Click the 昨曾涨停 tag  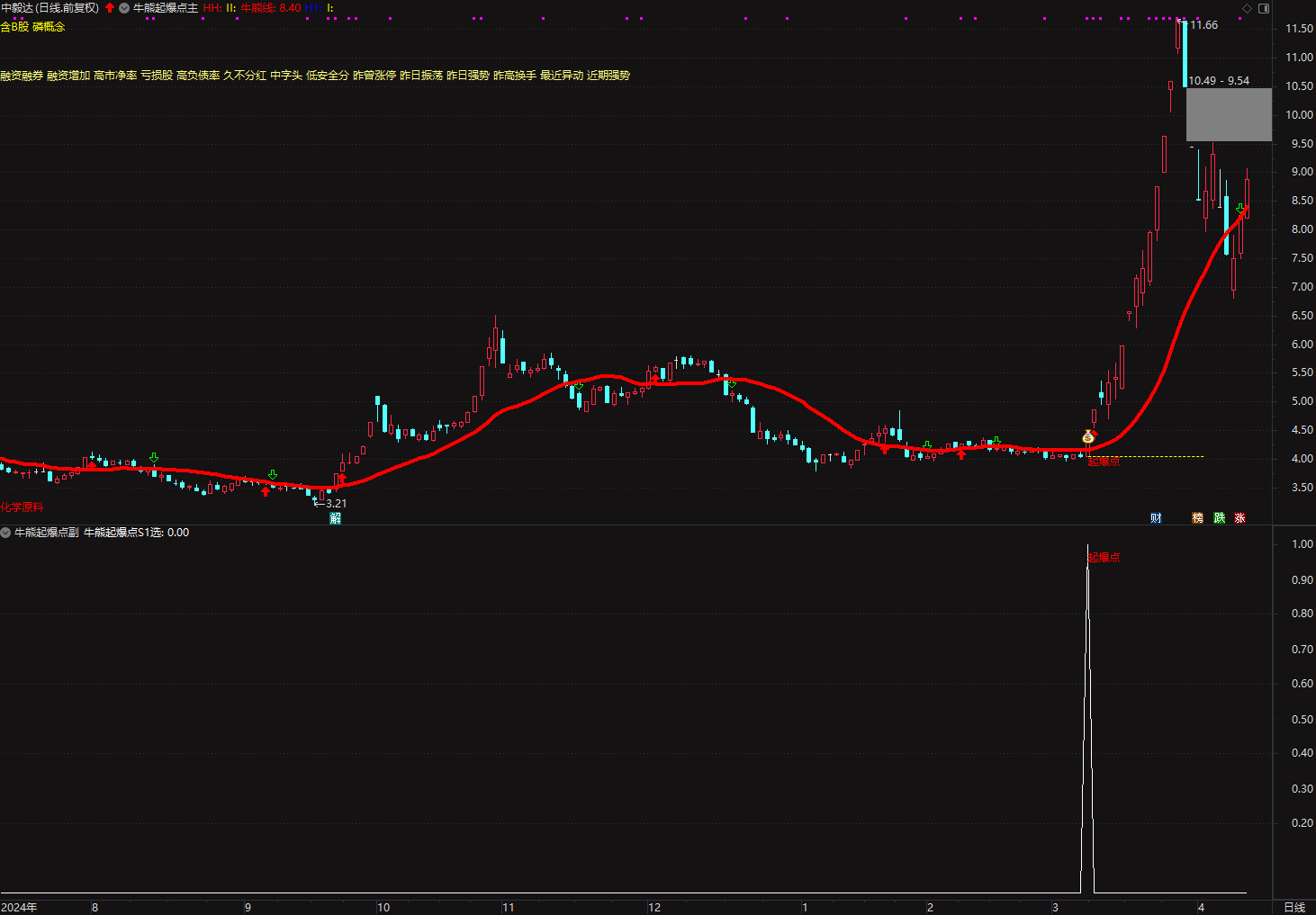pyautogui.click(x=374, y=76)
